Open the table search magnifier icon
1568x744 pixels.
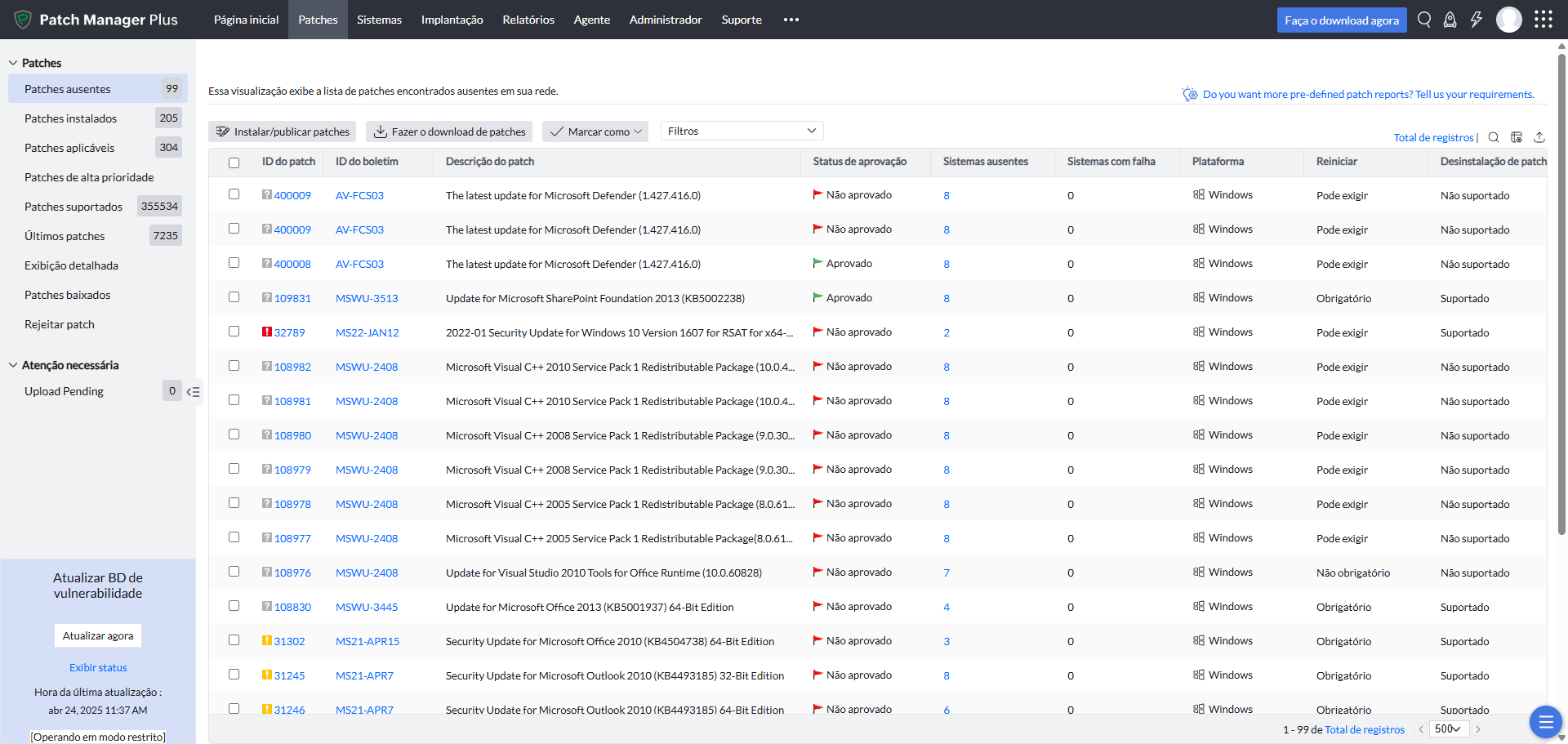[1494, 137]
